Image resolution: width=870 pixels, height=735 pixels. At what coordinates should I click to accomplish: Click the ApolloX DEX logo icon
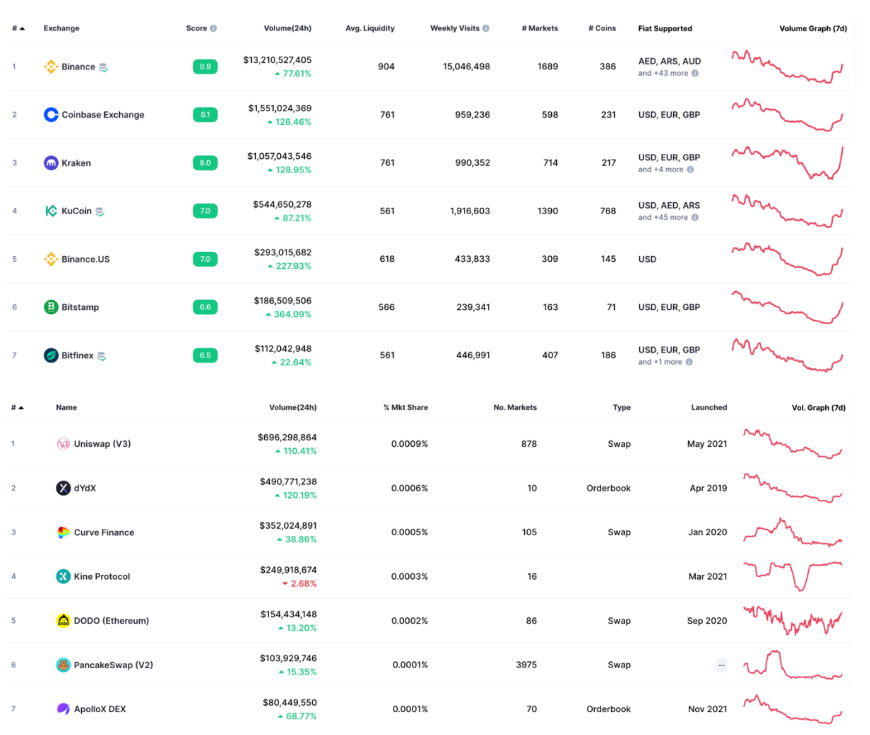(63, 709)
